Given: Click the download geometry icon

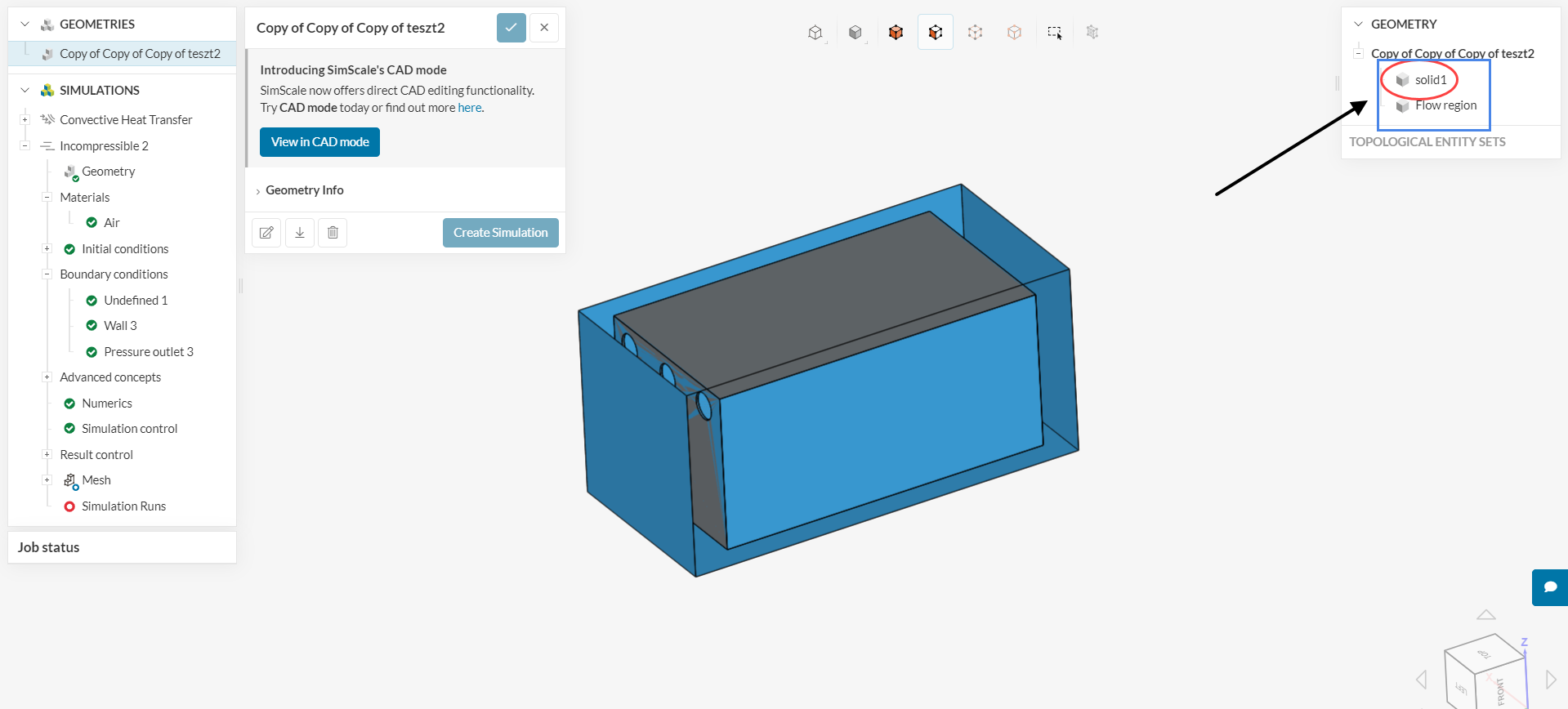Looking at the screenshot, I should tap(300, 233).
